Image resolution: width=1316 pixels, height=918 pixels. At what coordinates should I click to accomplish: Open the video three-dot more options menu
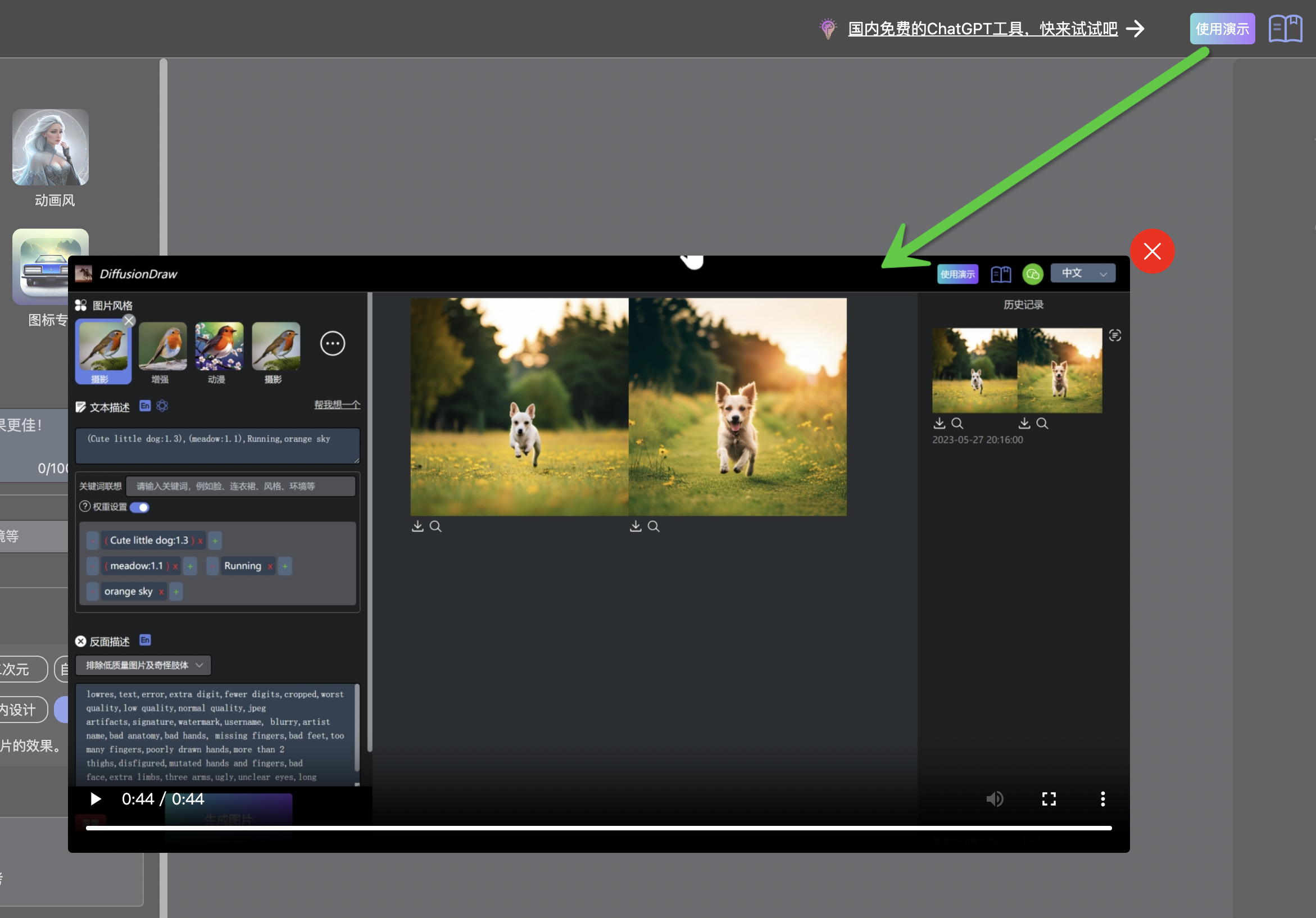click(x=1103, y=799)
